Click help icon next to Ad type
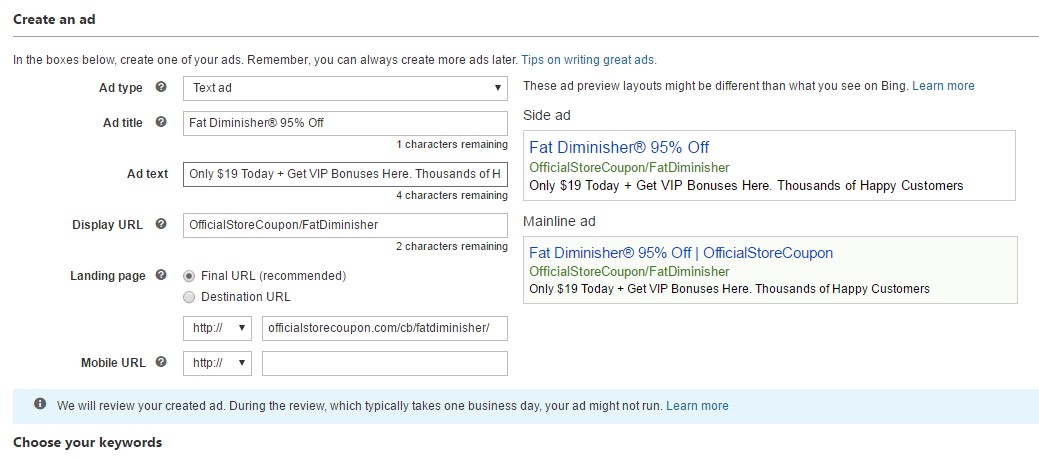1039x459 pixels. 160,87
